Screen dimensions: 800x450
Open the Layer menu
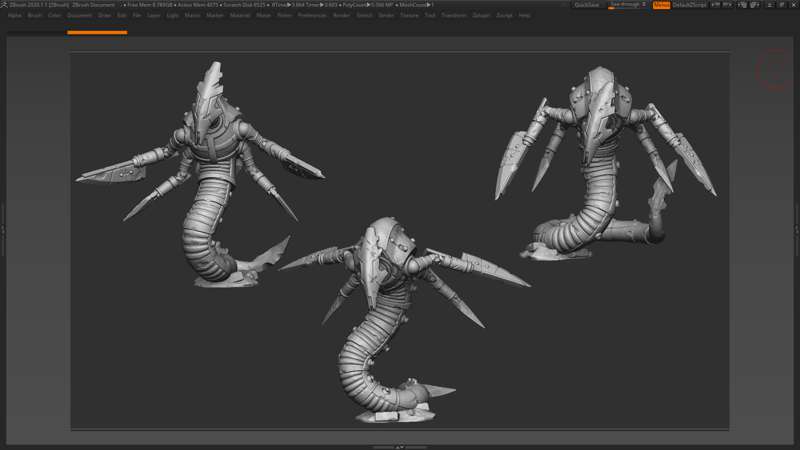[x=154, y=16]
